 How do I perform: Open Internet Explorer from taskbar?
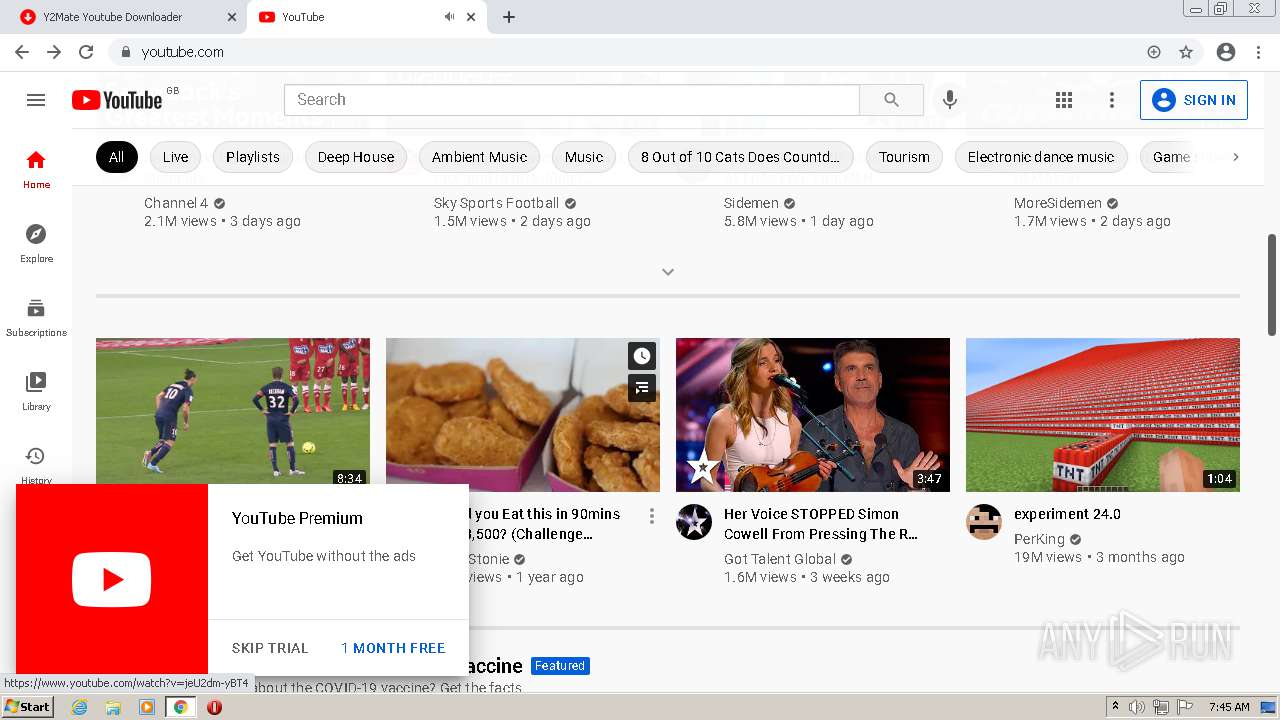tap(80, 707)
